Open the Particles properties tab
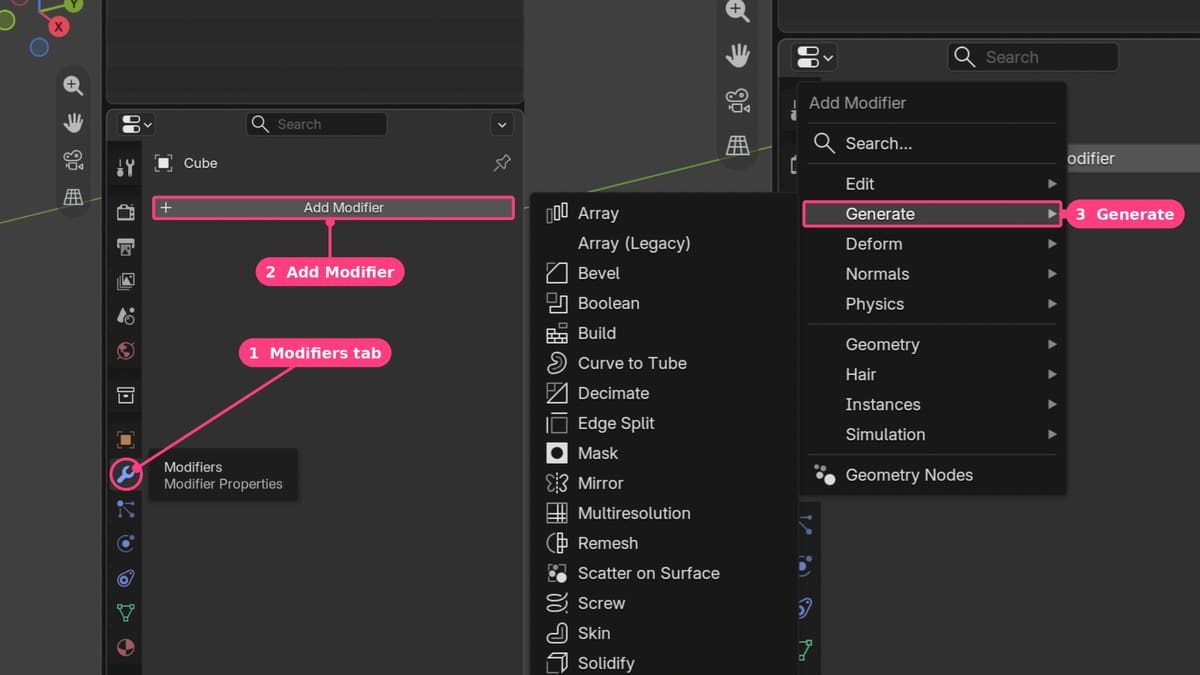The image size is (1200, 675). click(125, 509)
